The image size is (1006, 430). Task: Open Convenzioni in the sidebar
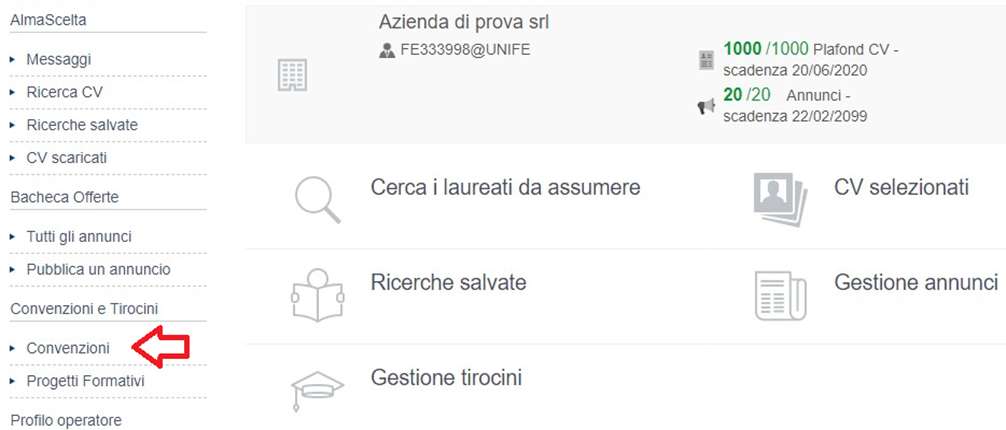[x=68, y=348]
